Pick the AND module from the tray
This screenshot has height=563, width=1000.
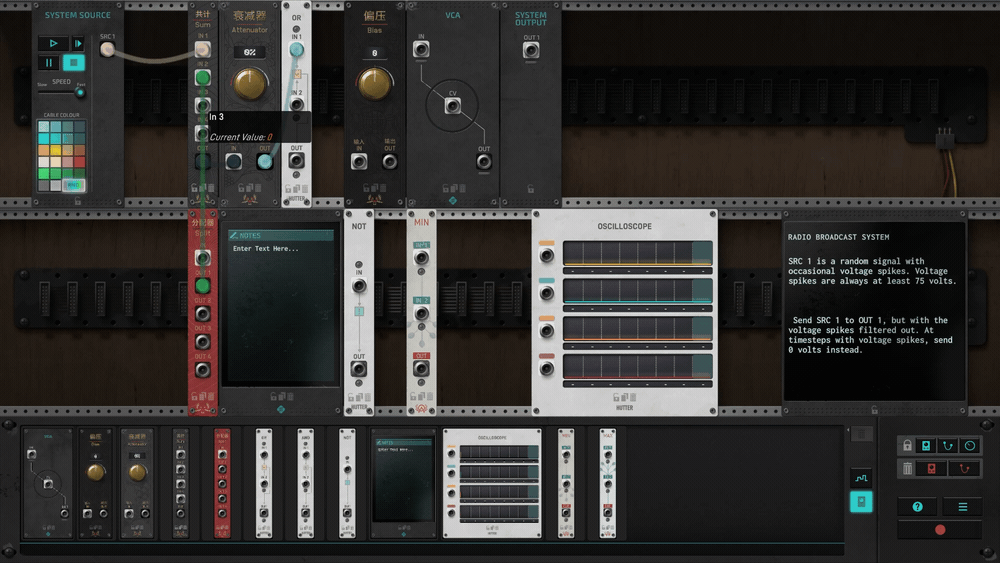pyautogui.click(x=305, y=483)
